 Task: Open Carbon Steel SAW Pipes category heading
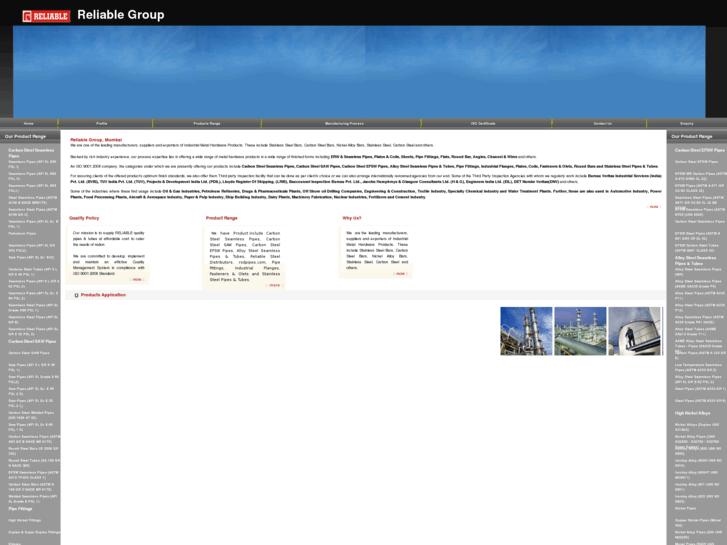click(32, 341)
